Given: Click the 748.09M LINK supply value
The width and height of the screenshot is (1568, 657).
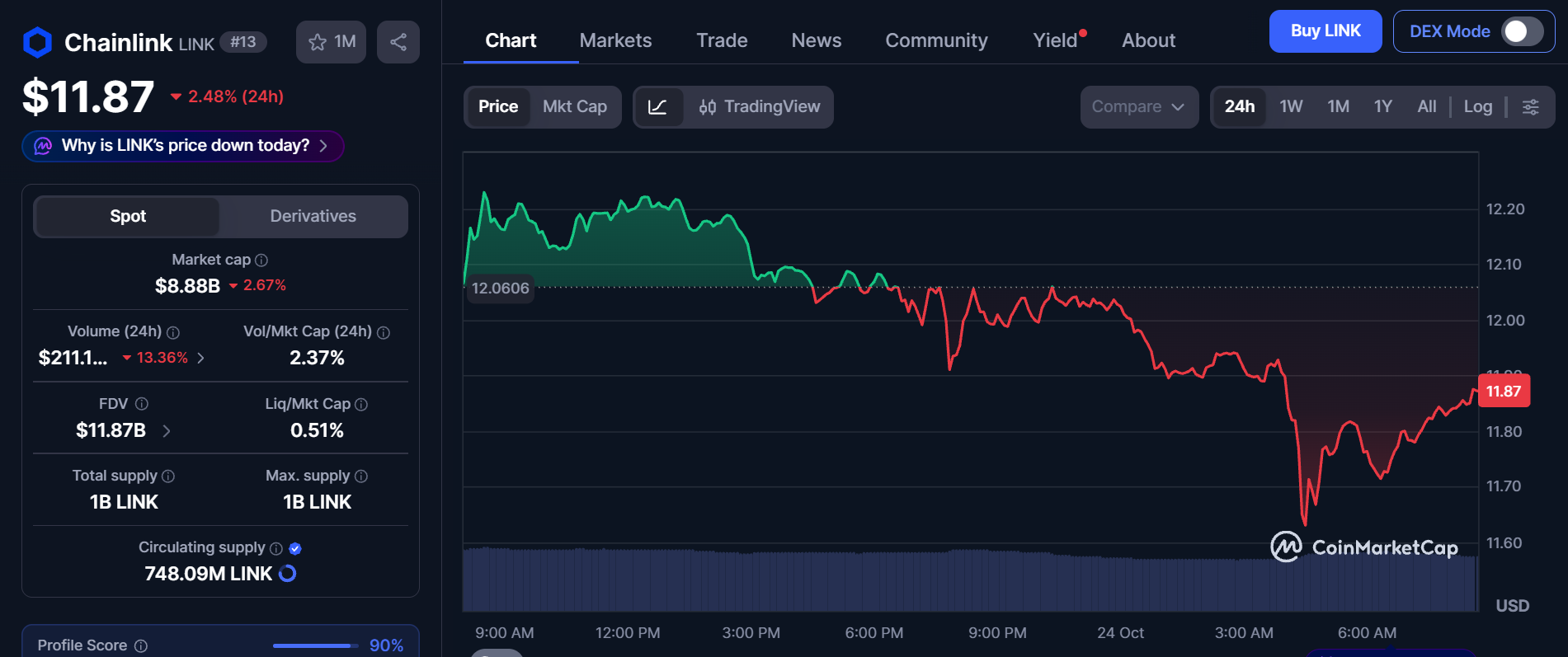Looking at the screenshot, I should pyautogui.click(x=209, y=574).
